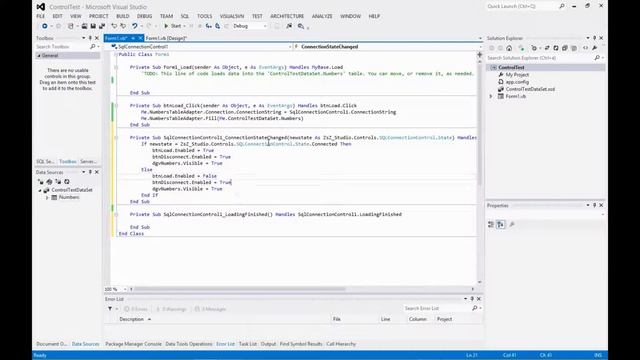Switch to the Package Manager Console tab
Screen dimensions: 640x360
tap(133, 344)
